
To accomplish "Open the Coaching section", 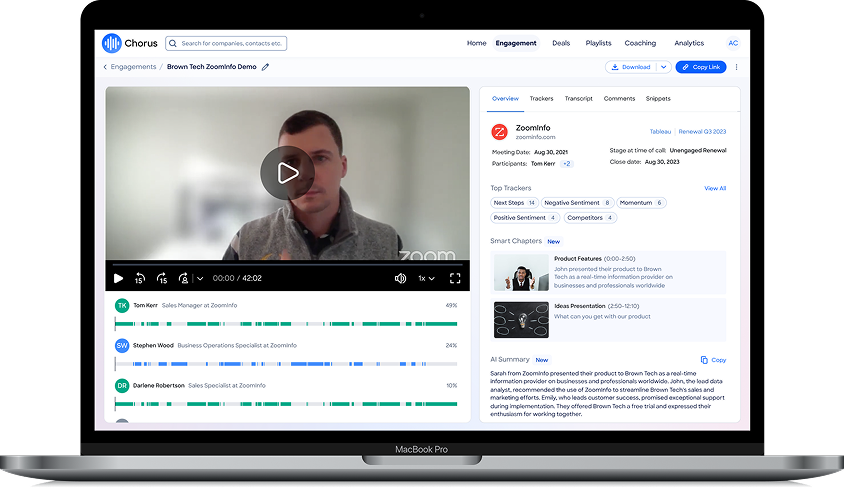I will click(640, 43).
